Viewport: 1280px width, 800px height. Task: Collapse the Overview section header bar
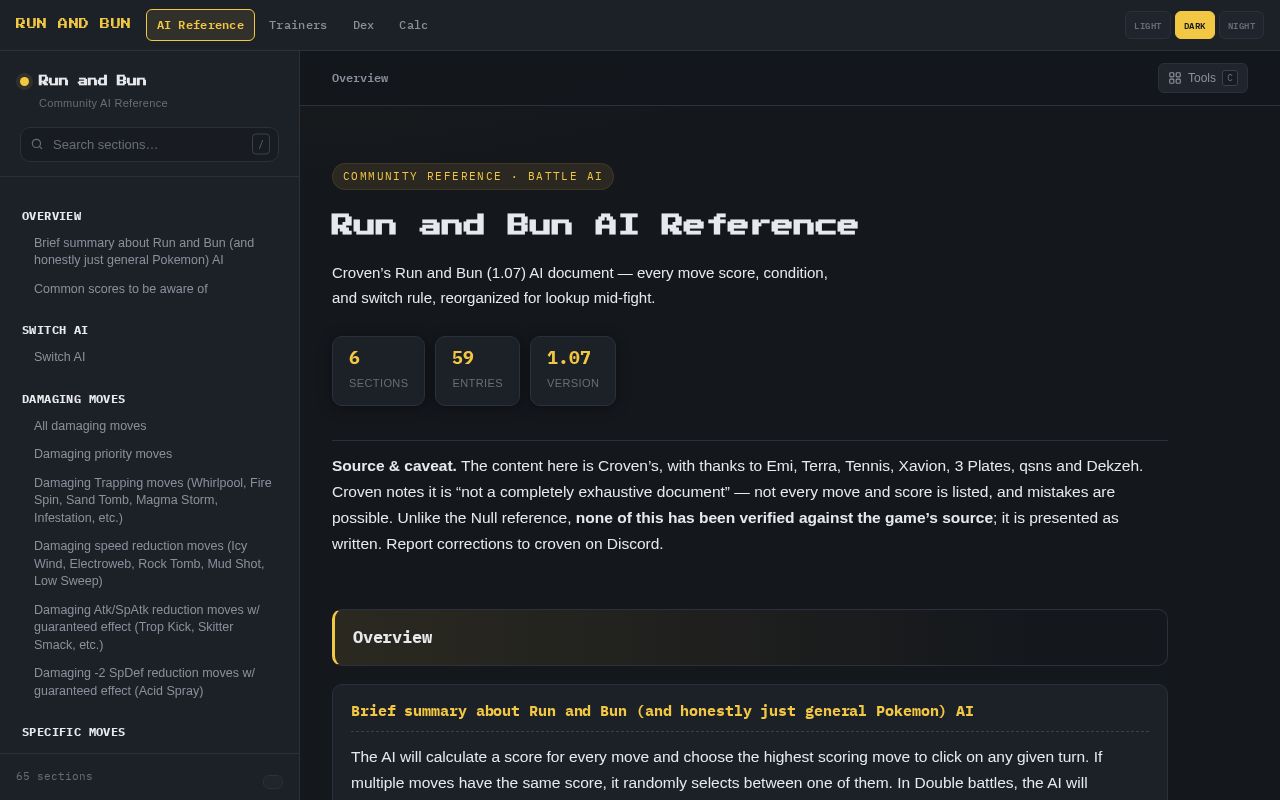[750, 637]
